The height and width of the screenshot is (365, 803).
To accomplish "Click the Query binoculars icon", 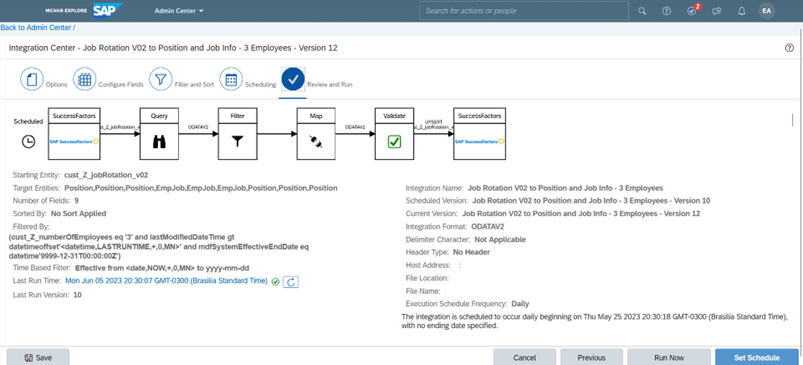I will (x=159, y=142).
